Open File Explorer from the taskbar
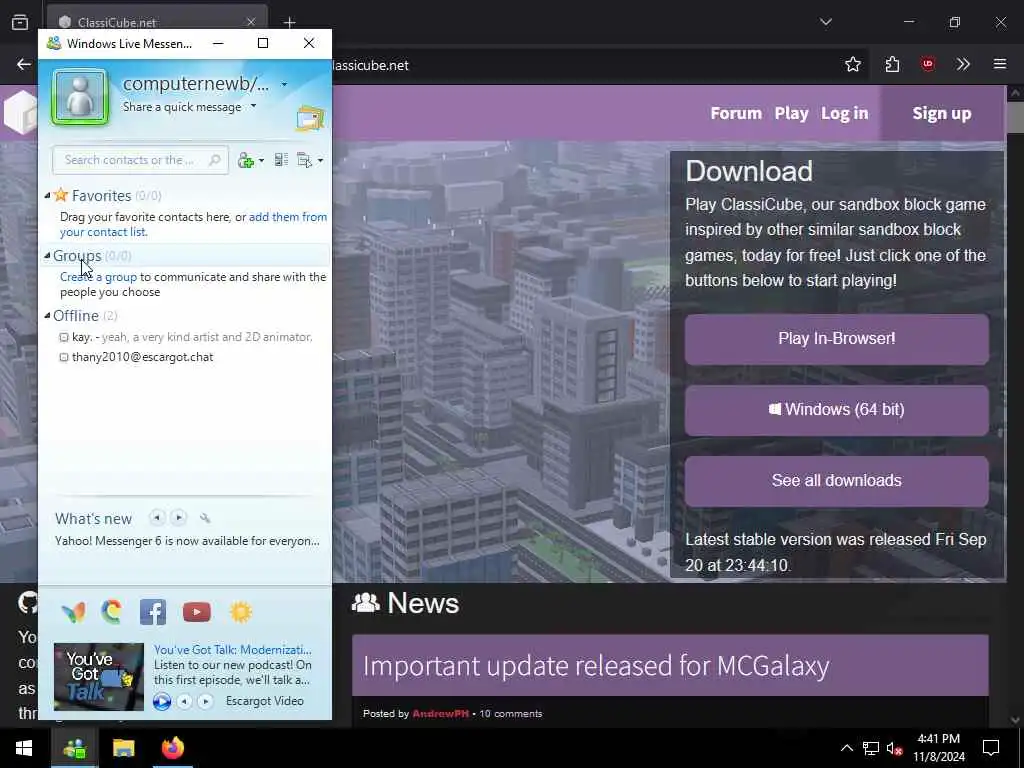Viewport: 1024px width, 768px height. (x=123, y=748)
